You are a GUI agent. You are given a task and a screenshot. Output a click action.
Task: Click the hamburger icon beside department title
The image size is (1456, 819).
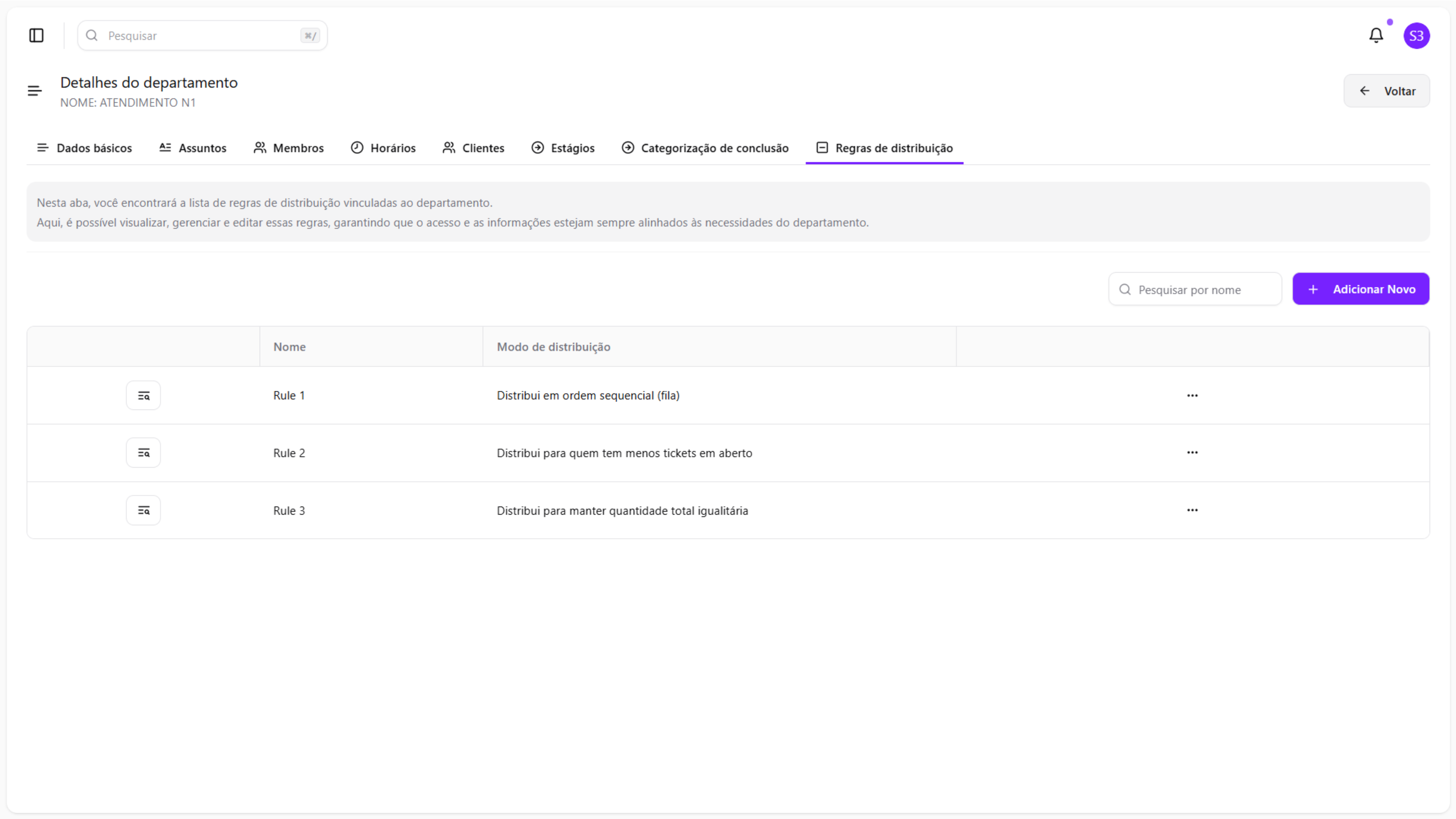tap(34, 91)
